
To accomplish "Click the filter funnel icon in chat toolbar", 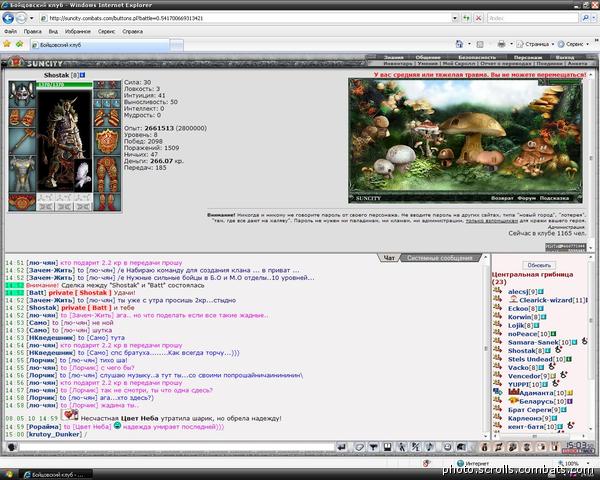I will pyautogui.click(x=373, y=447).
